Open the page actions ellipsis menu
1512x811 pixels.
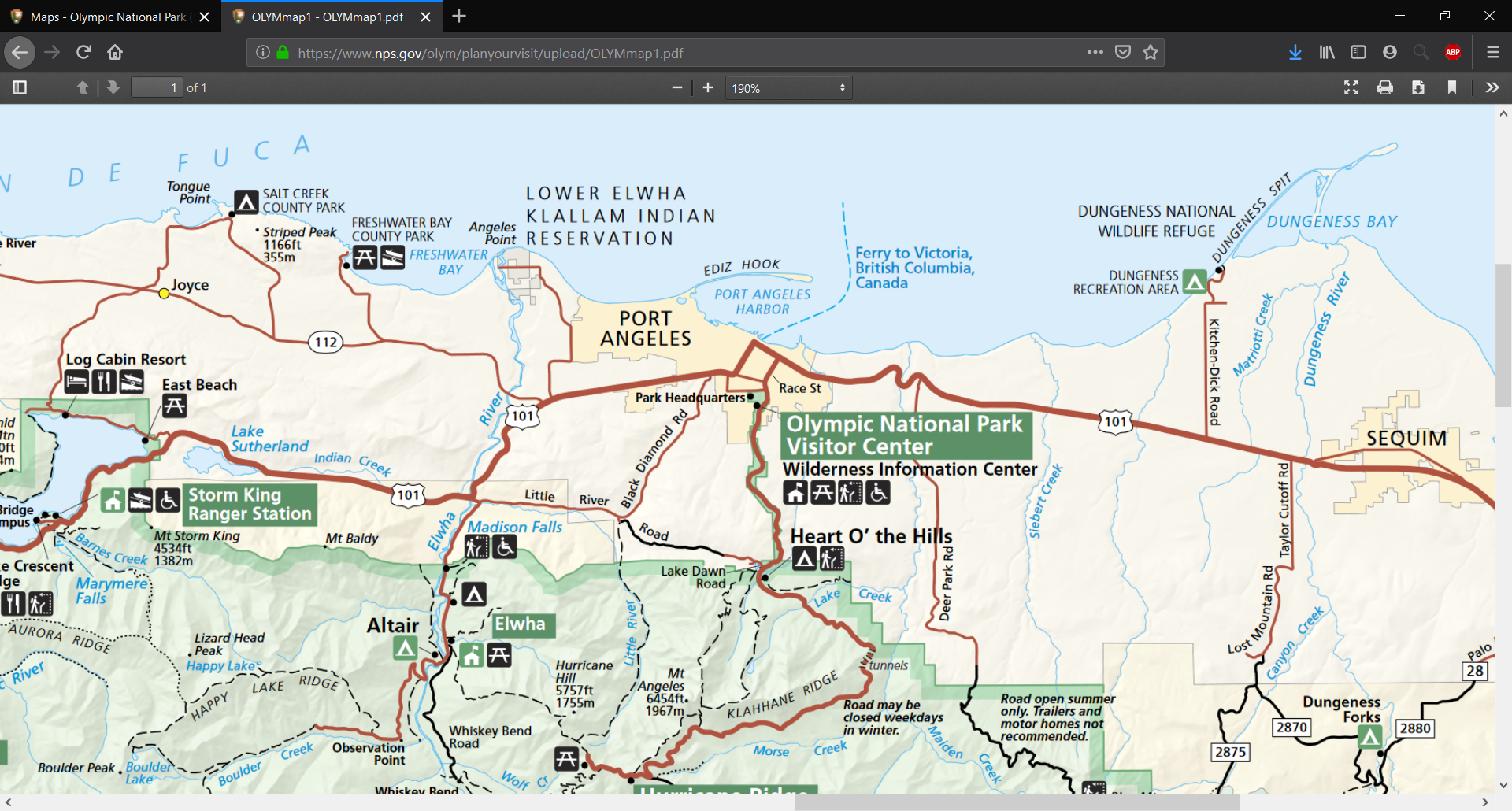(1095, 52)
